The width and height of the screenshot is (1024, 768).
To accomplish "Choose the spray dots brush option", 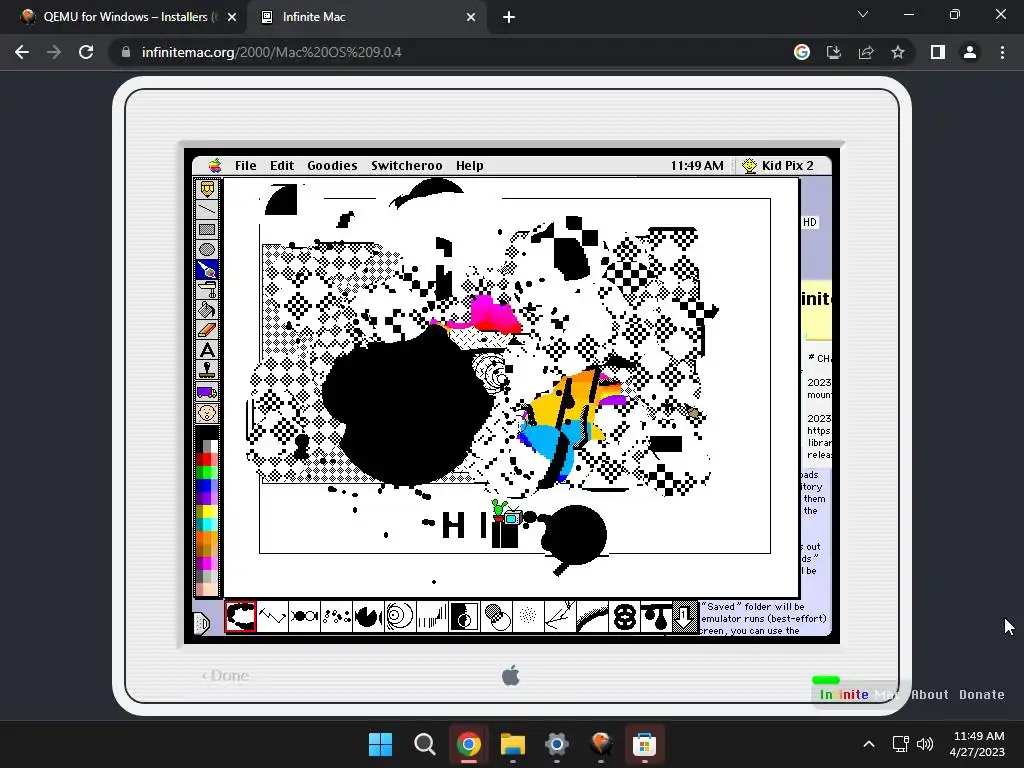I will point(528,616).
